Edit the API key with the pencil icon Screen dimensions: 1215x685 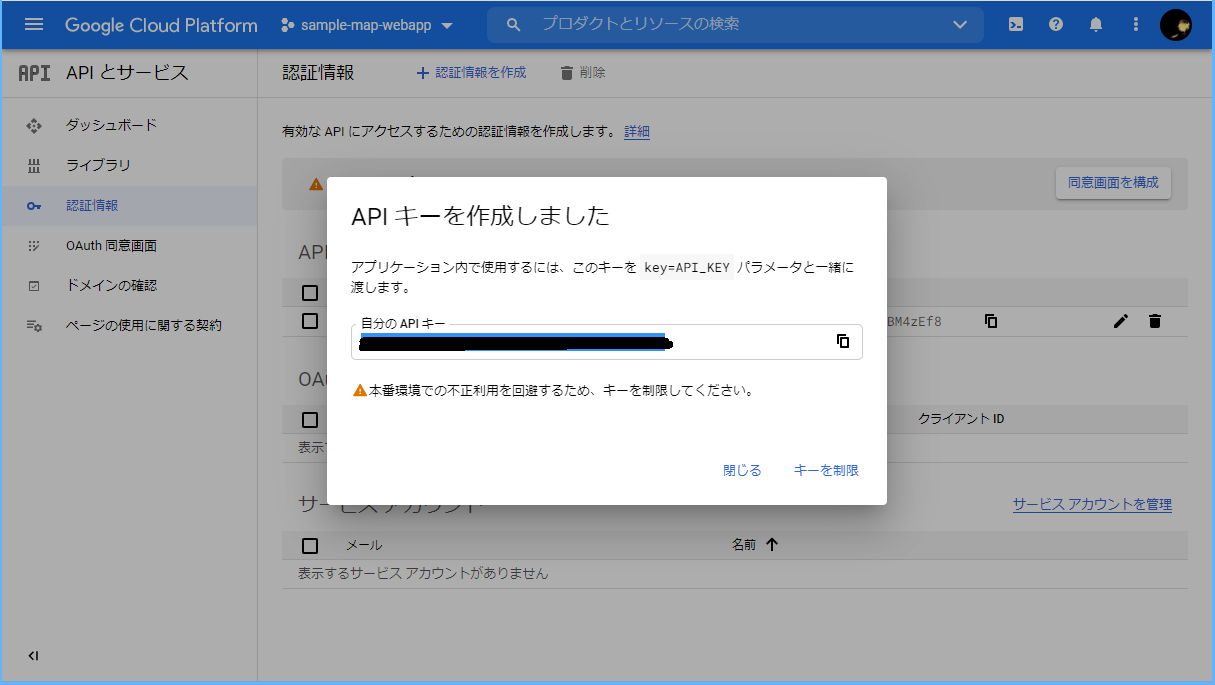(x=1120, y=321)
